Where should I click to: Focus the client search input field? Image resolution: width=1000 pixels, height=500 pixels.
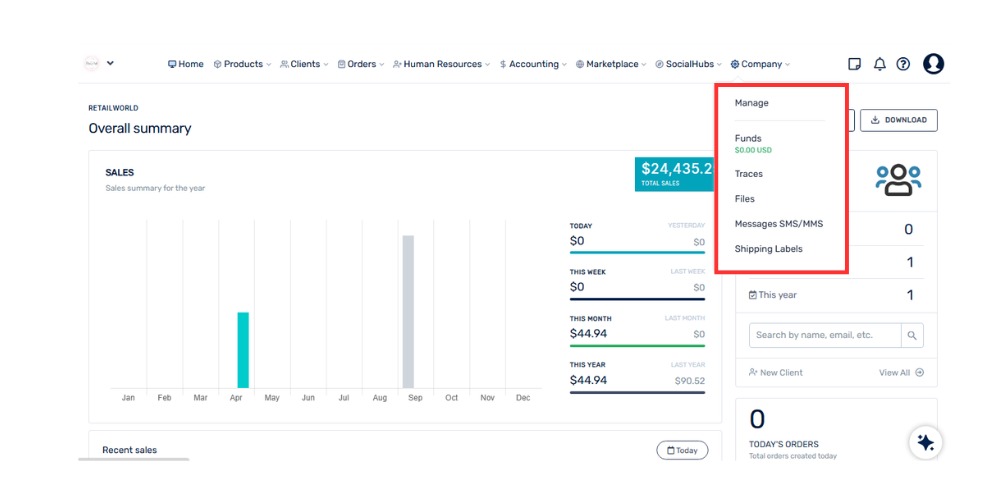click(x=825, y=335)
